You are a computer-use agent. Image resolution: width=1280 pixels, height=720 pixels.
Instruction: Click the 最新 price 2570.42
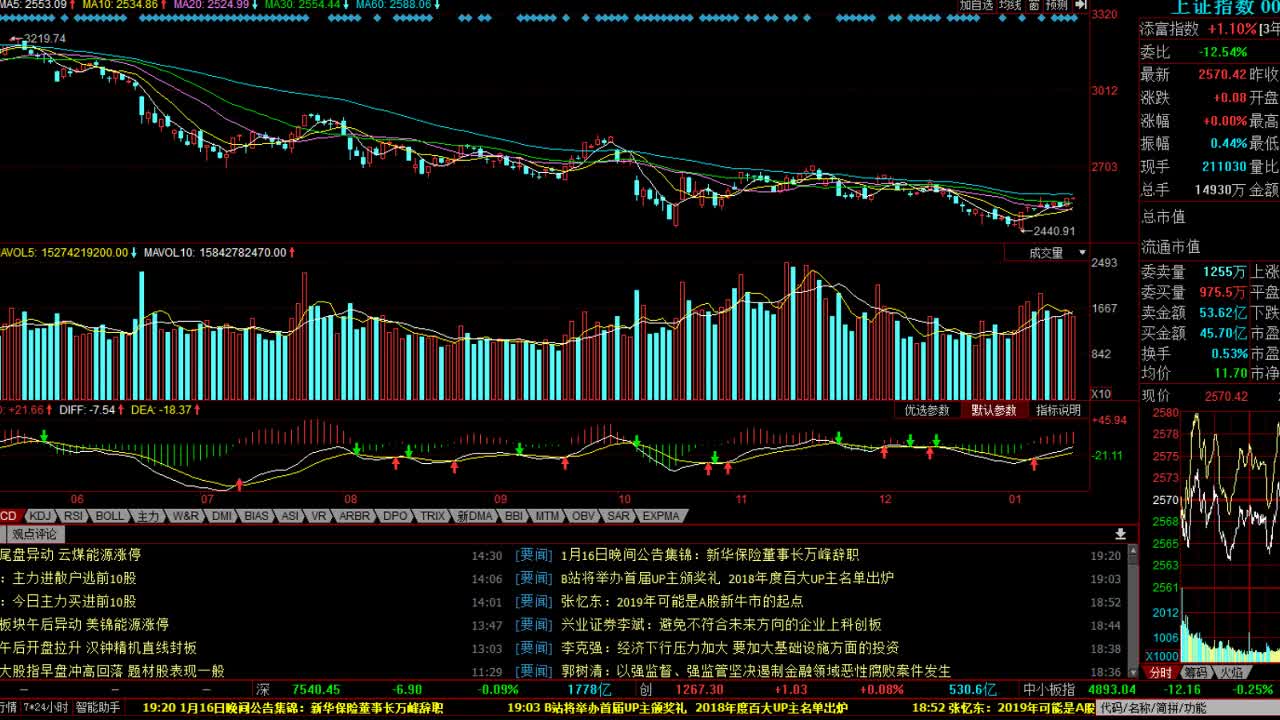(1222, 75)
